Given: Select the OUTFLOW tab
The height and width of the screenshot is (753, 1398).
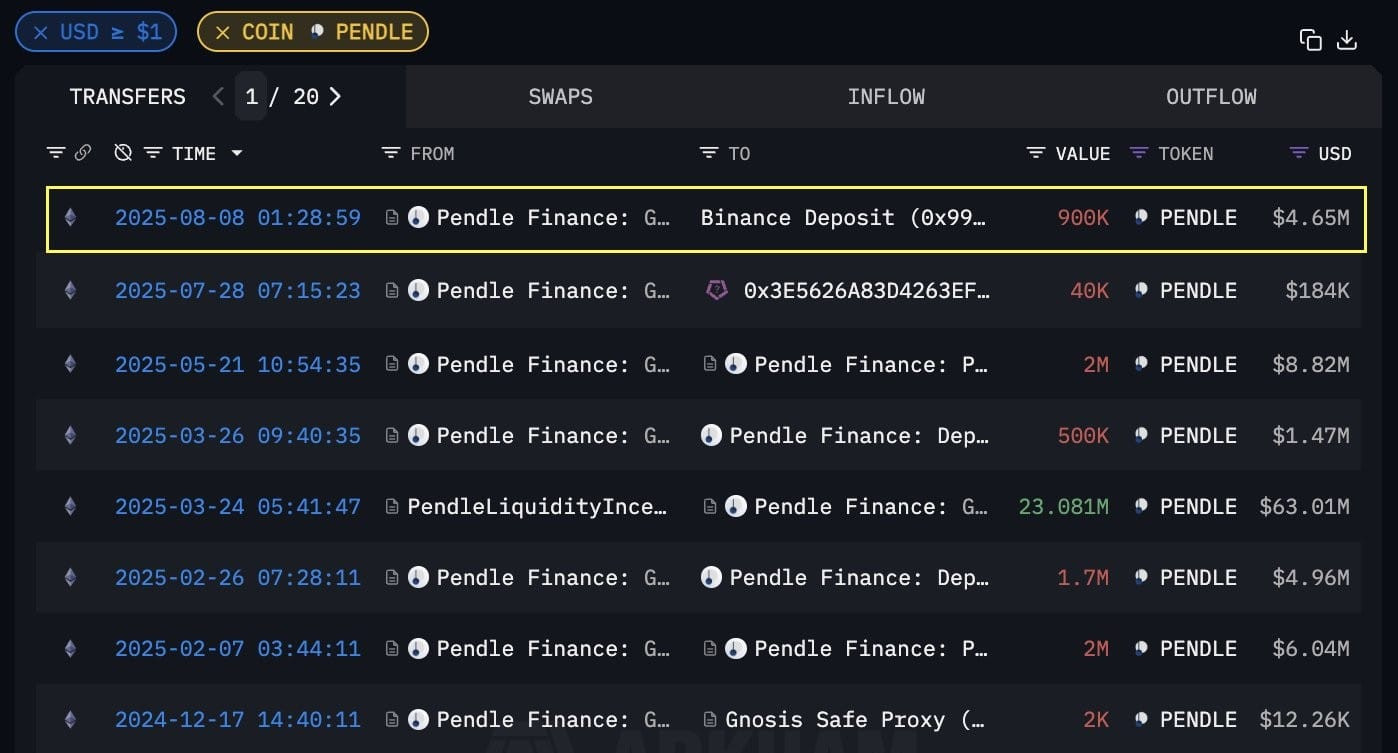Looking at the screenshot, I should 1211,97.
